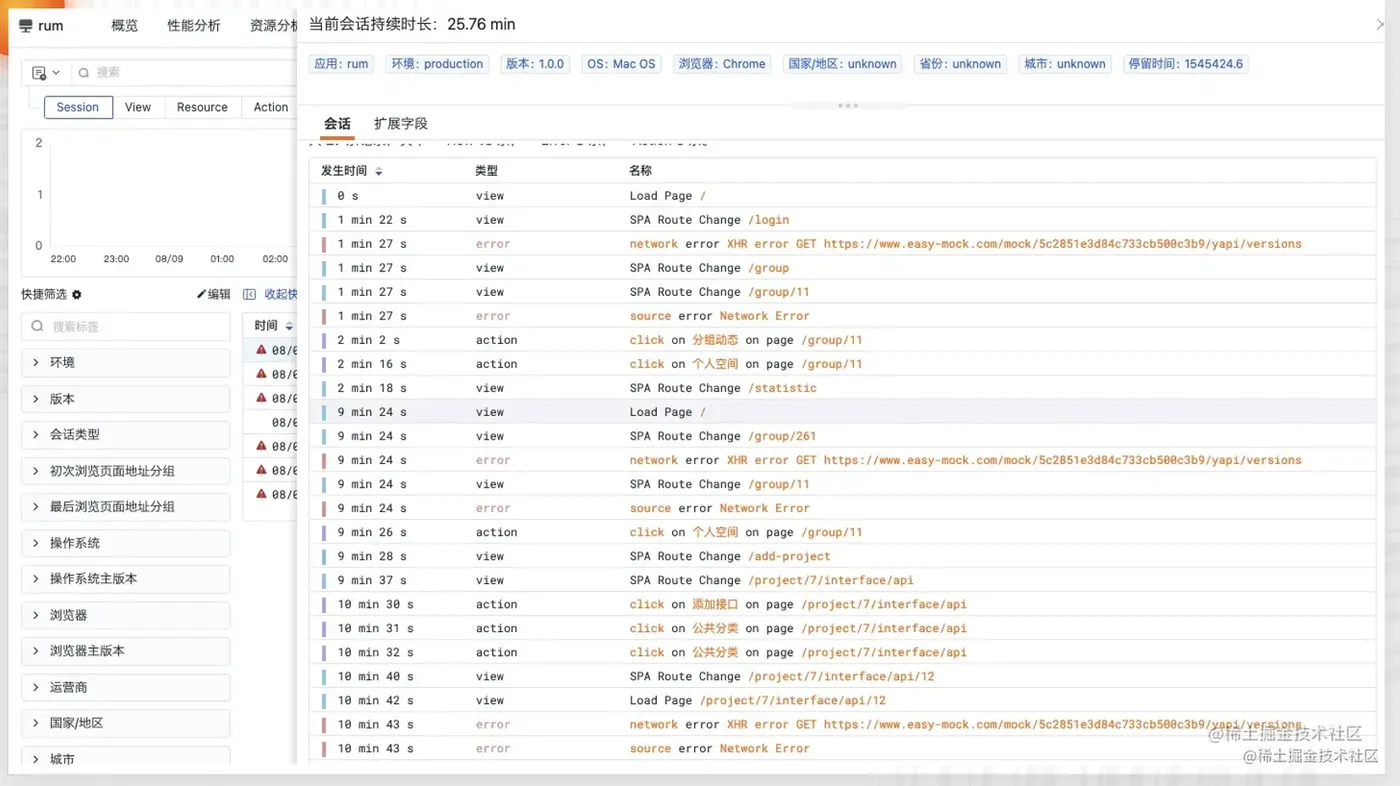Select row click on 添加接口
1400x786 pixels.
click(842, 604)
